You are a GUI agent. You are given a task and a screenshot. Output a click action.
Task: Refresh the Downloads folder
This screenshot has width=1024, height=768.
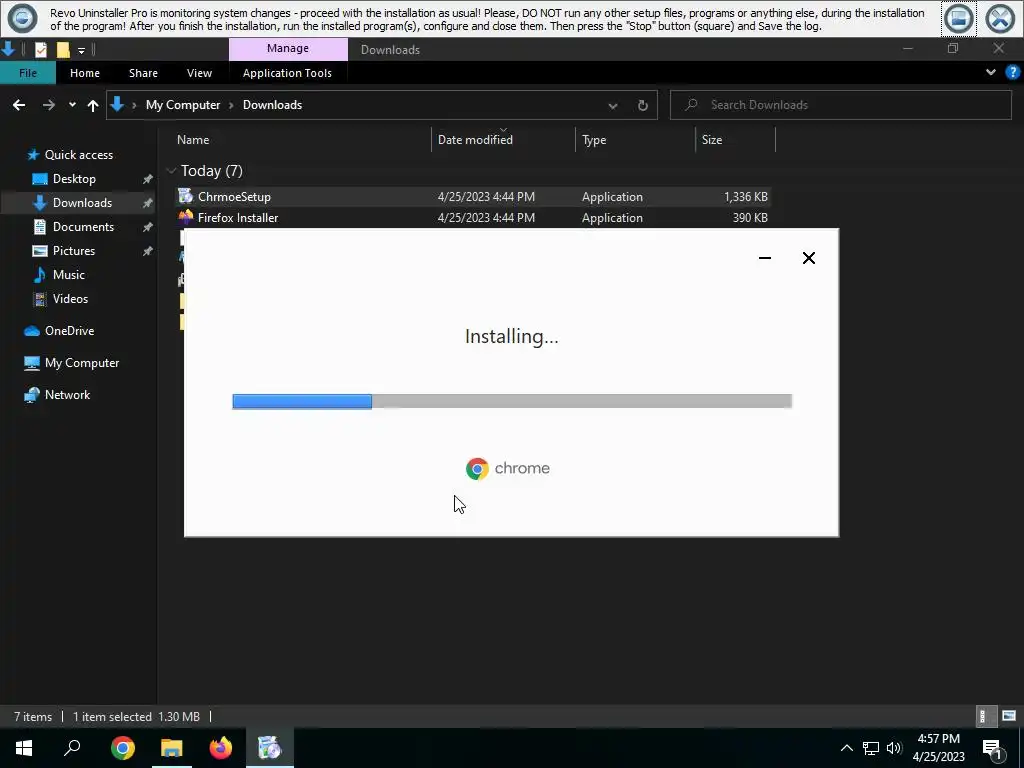pyautogui.click(x=643, y=105)
